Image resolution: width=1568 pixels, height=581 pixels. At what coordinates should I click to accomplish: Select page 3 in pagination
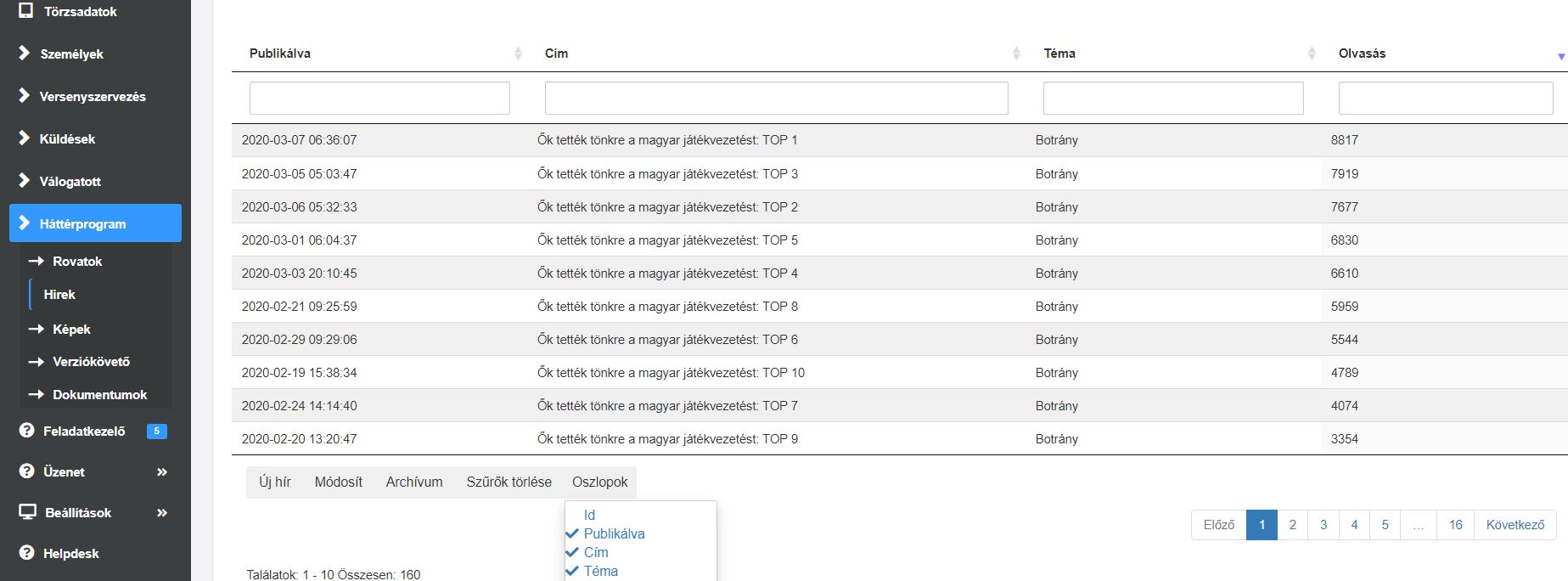tap(1323, 525)
